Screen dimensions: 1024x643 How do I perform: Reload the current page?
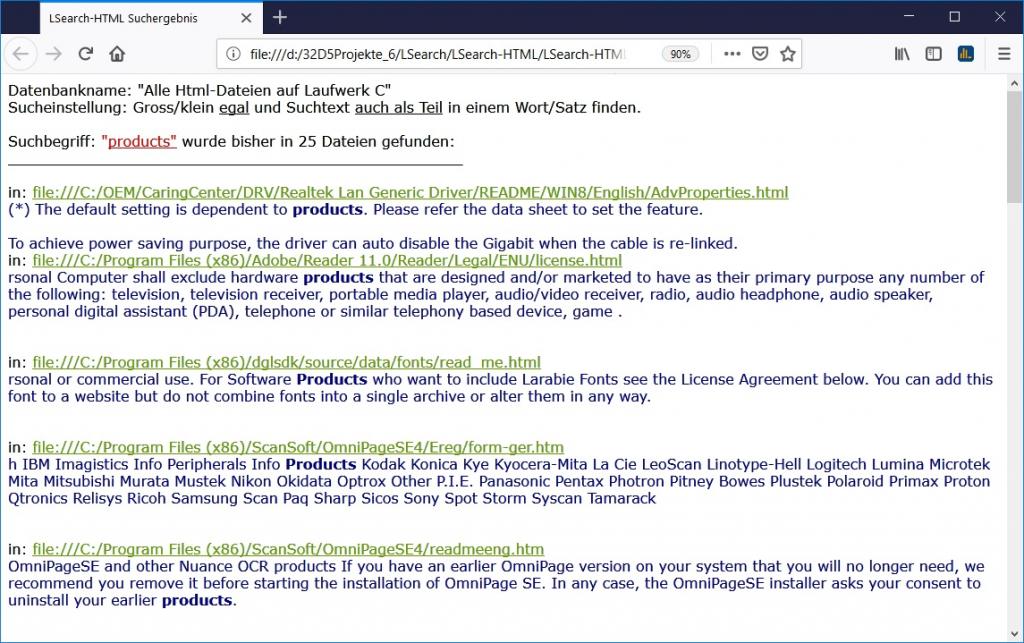86,54
